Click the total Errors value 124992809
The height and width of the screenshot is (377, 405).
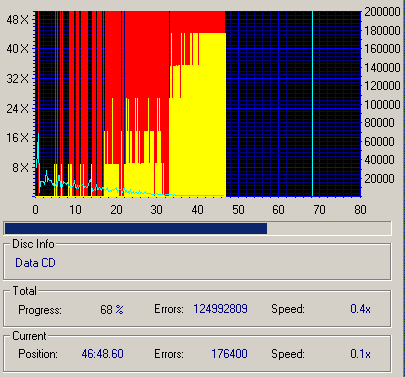[x=220, y=309]
